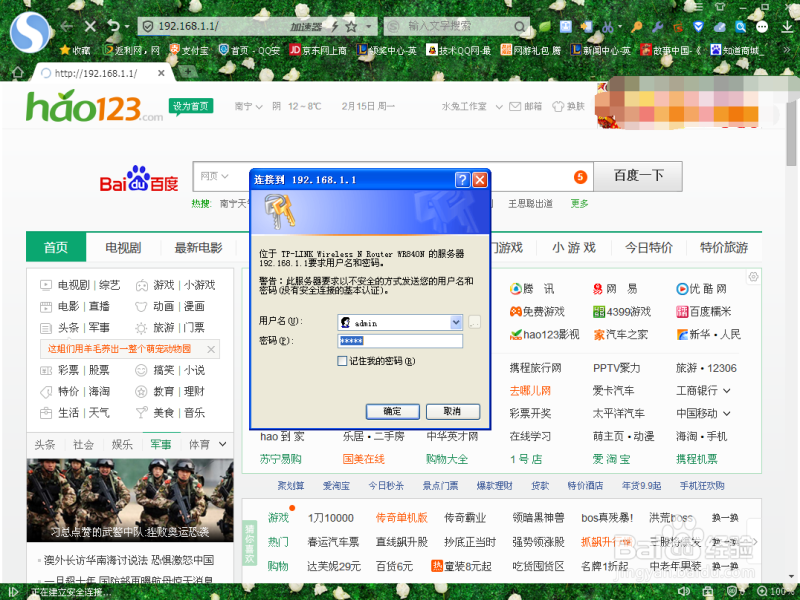Open the browser main menu lines icon

698,6
